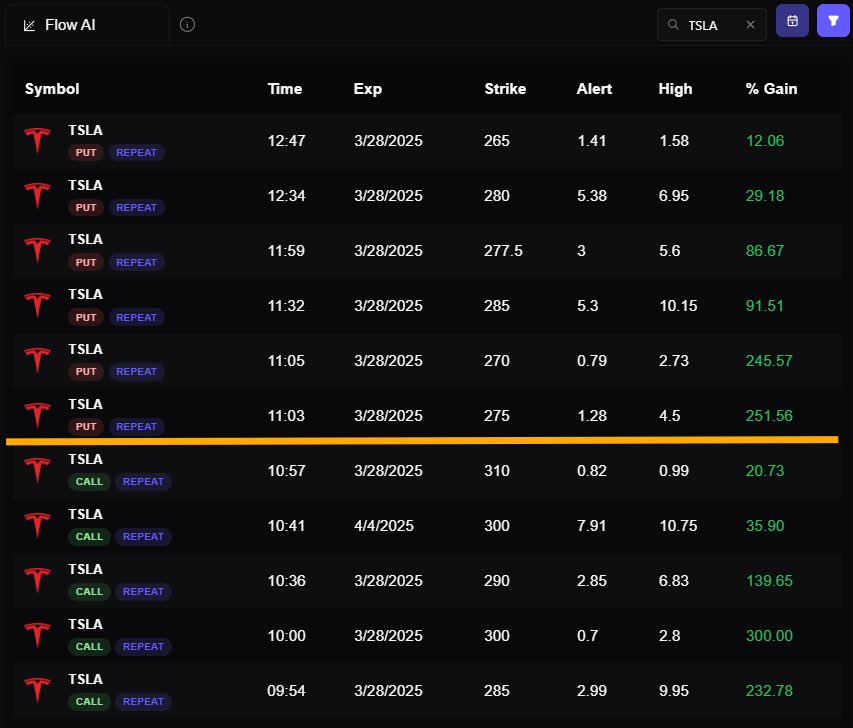Click Tesla logo in the 11:05 row
The image size is (853, 728).
tap(38, 360)
